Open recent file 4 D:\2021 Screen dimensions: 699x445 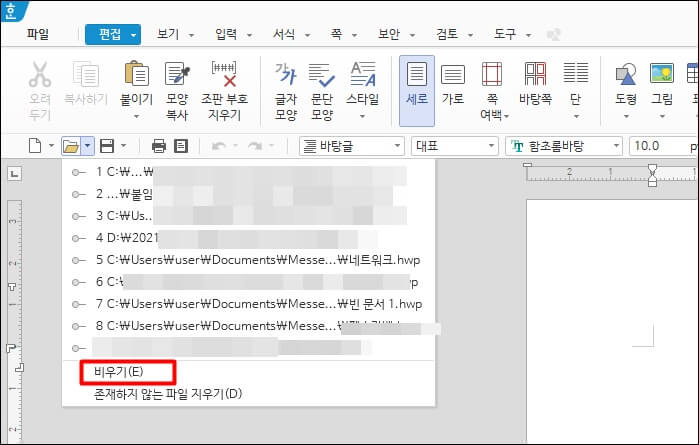(236, 238)
